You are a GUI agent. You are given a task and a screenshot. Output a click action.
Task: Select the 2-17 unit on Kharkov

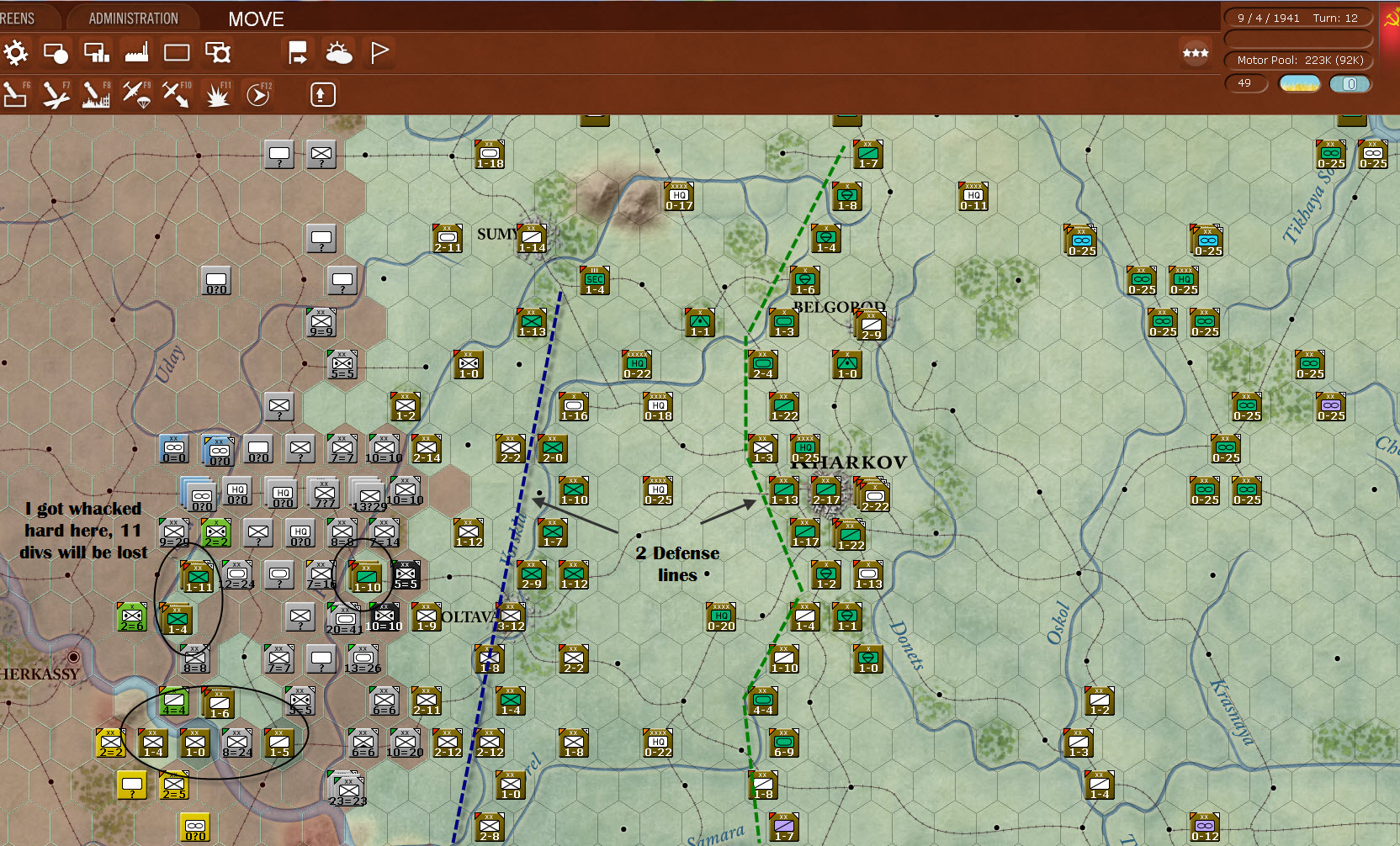826,491
